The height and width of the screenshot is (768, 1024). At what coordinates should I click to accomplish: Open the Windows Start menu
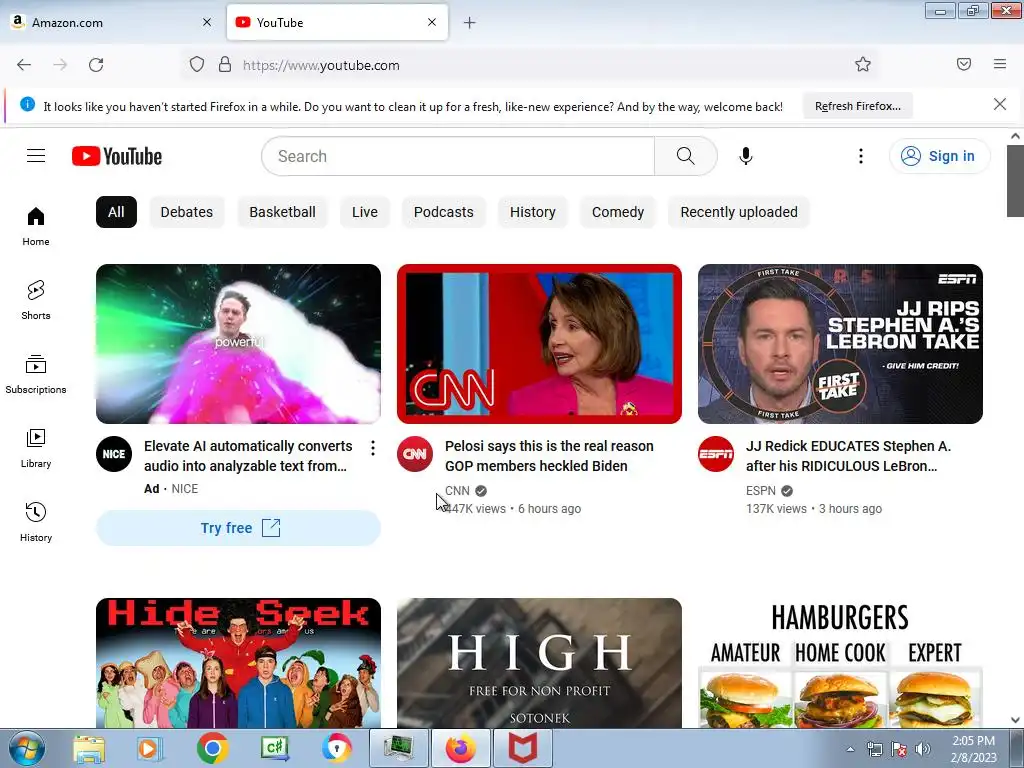click(27, 748)
